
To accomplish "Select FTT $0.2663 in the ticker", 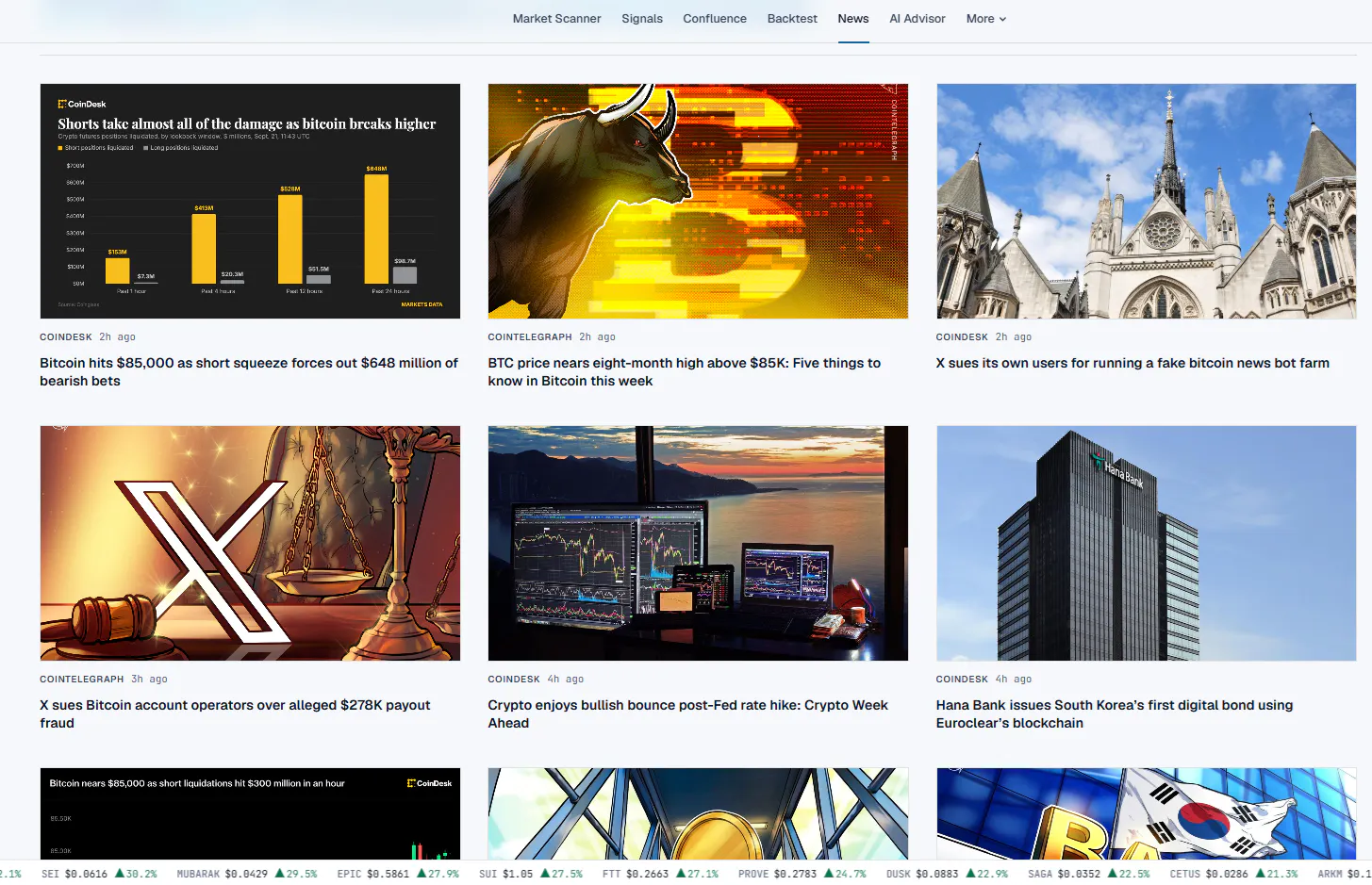I will pyautogui.click(x=660, y=874).
